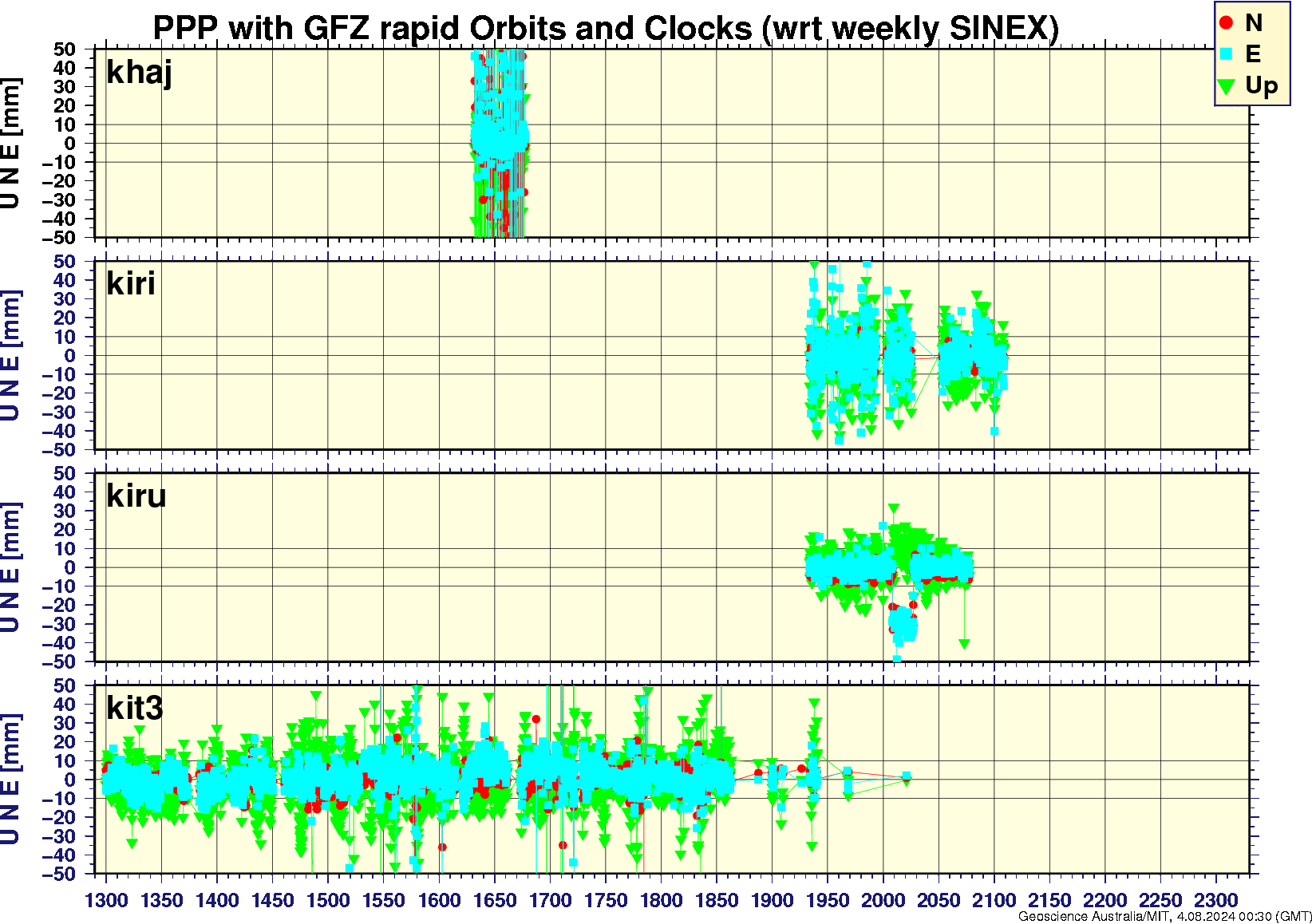Click the x-axis tick label 1300
This screenshot has height=924, width=1312.
106,900
